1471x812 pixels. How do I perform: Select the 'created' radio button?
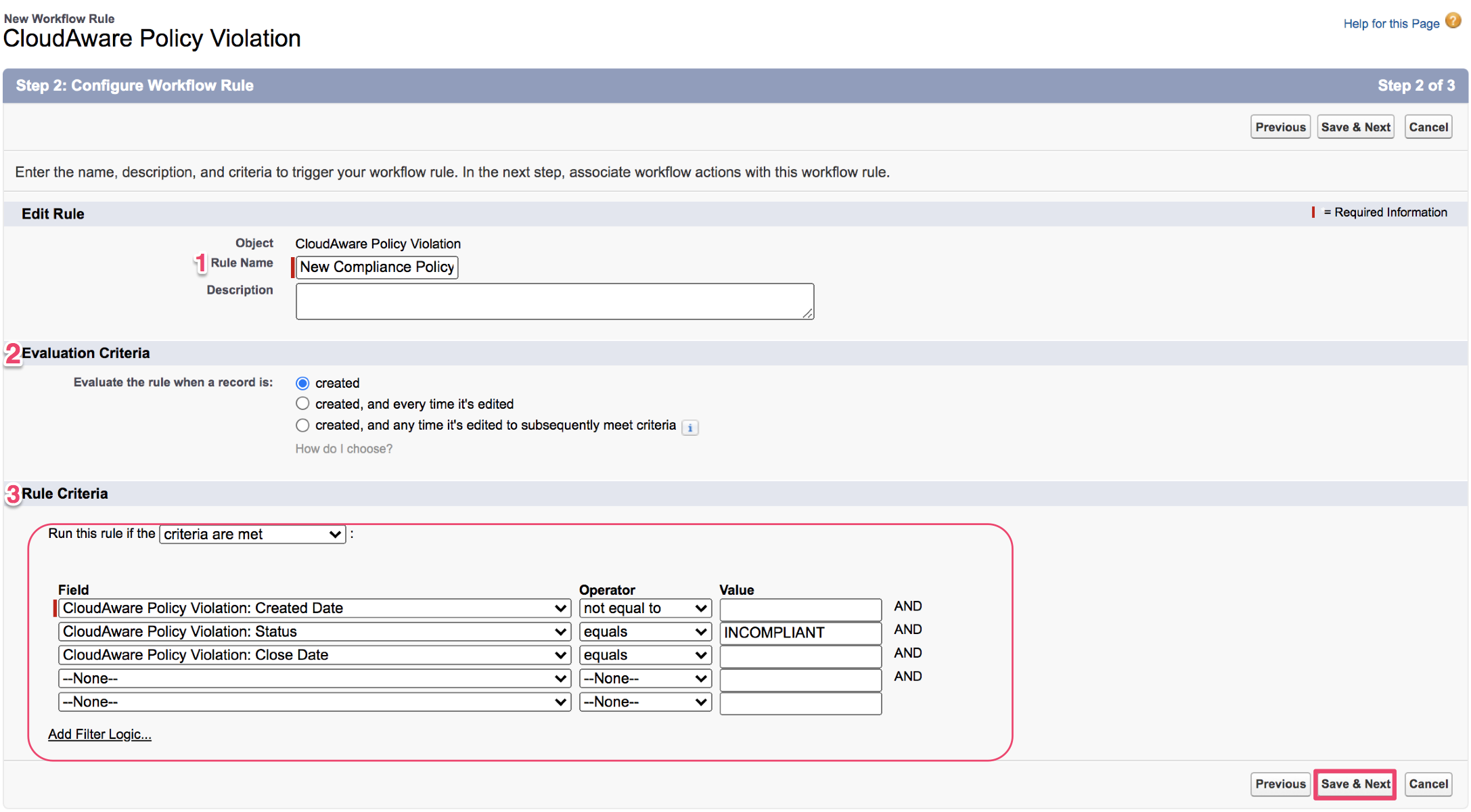click(302, 384)
